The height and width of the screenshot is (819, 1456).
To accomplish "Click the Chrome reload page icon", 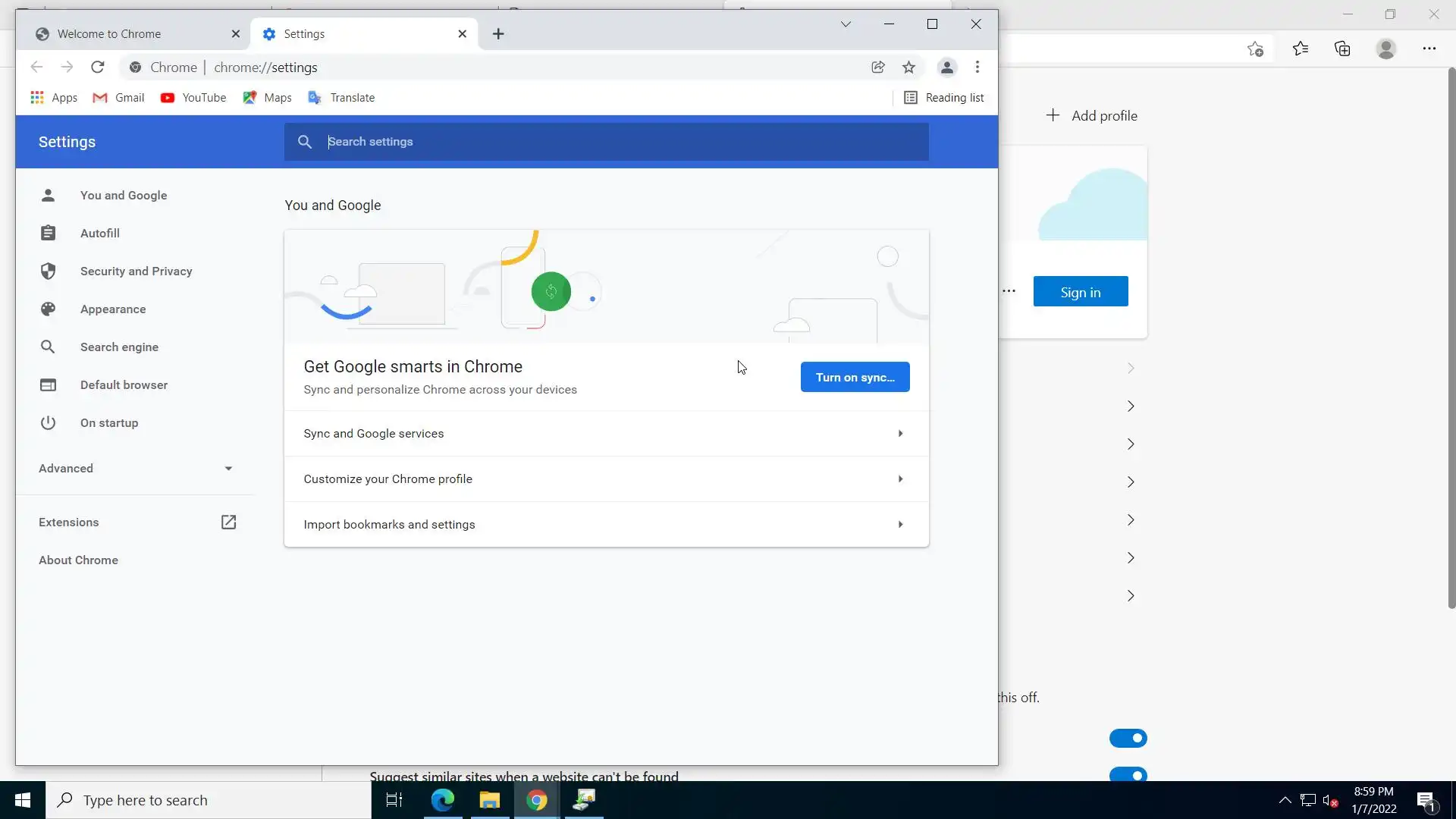I will (x=97, y=67).
